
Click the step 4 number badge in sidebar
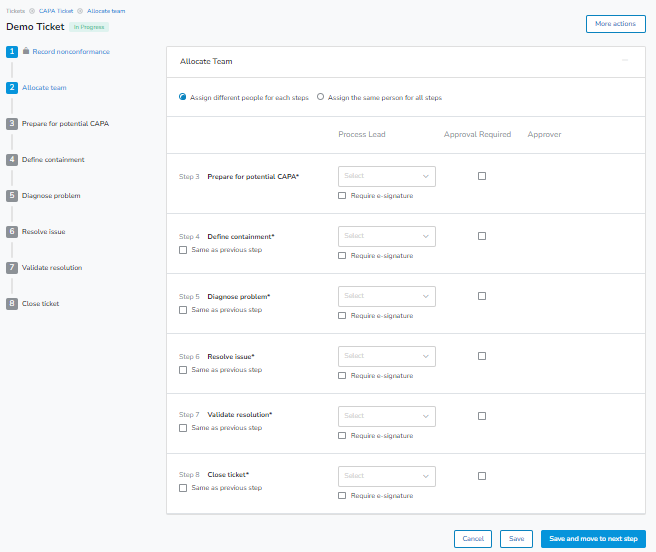tap(12, 159)
